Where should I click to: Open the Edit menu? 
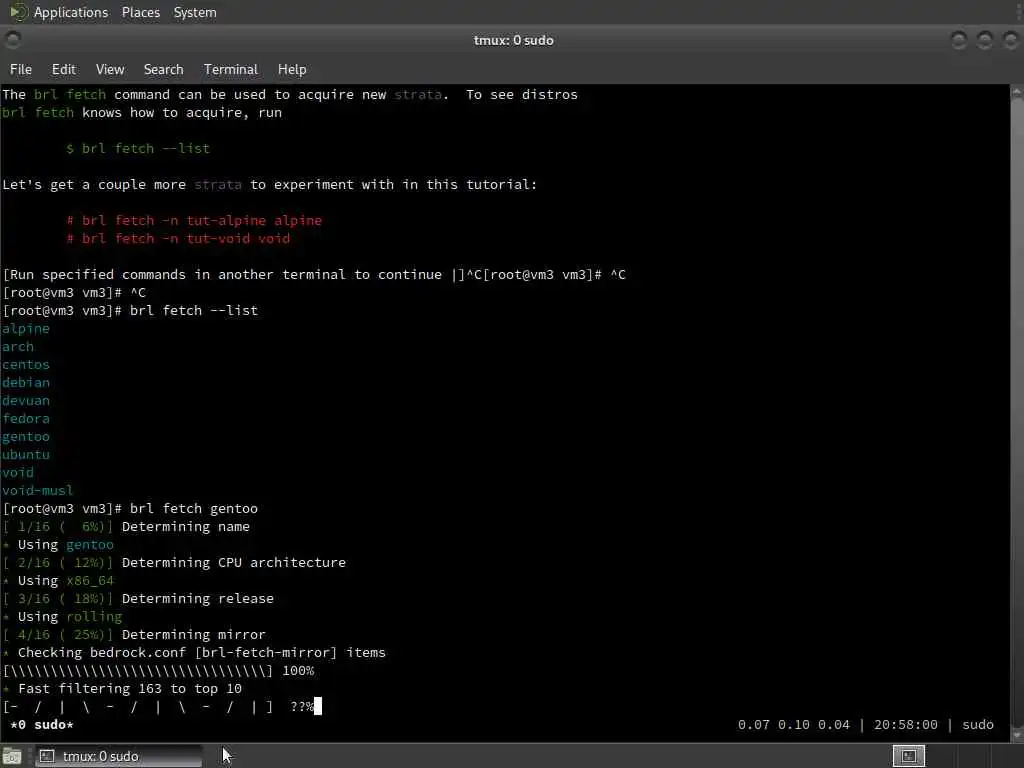click(x=63, y=69)
